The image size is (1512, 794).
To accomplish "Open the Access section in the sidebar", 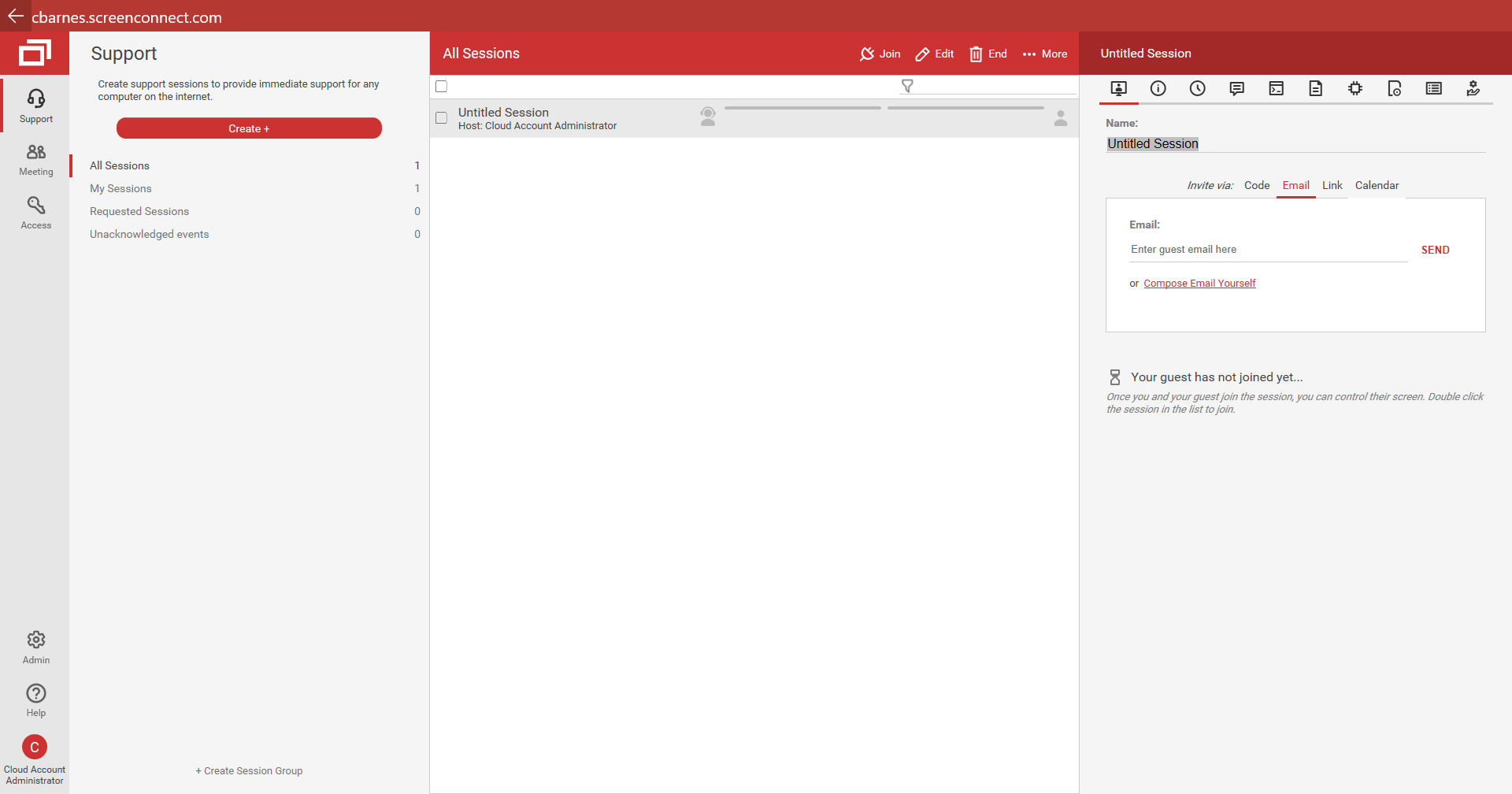I will 35,213.
